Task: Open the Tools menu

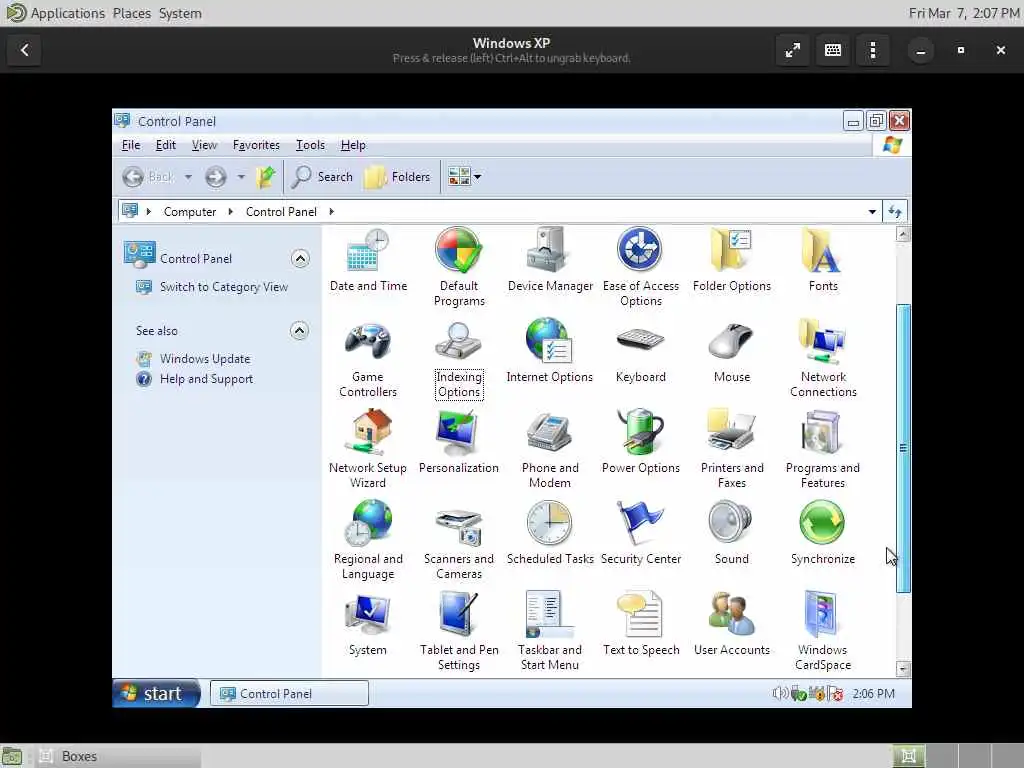Action: coord(310,145)
